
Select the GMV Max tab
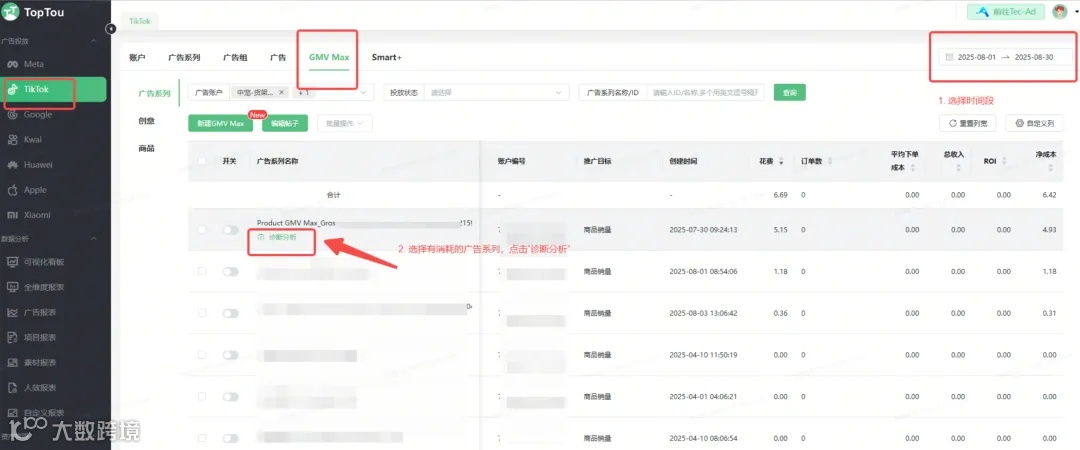329,57
